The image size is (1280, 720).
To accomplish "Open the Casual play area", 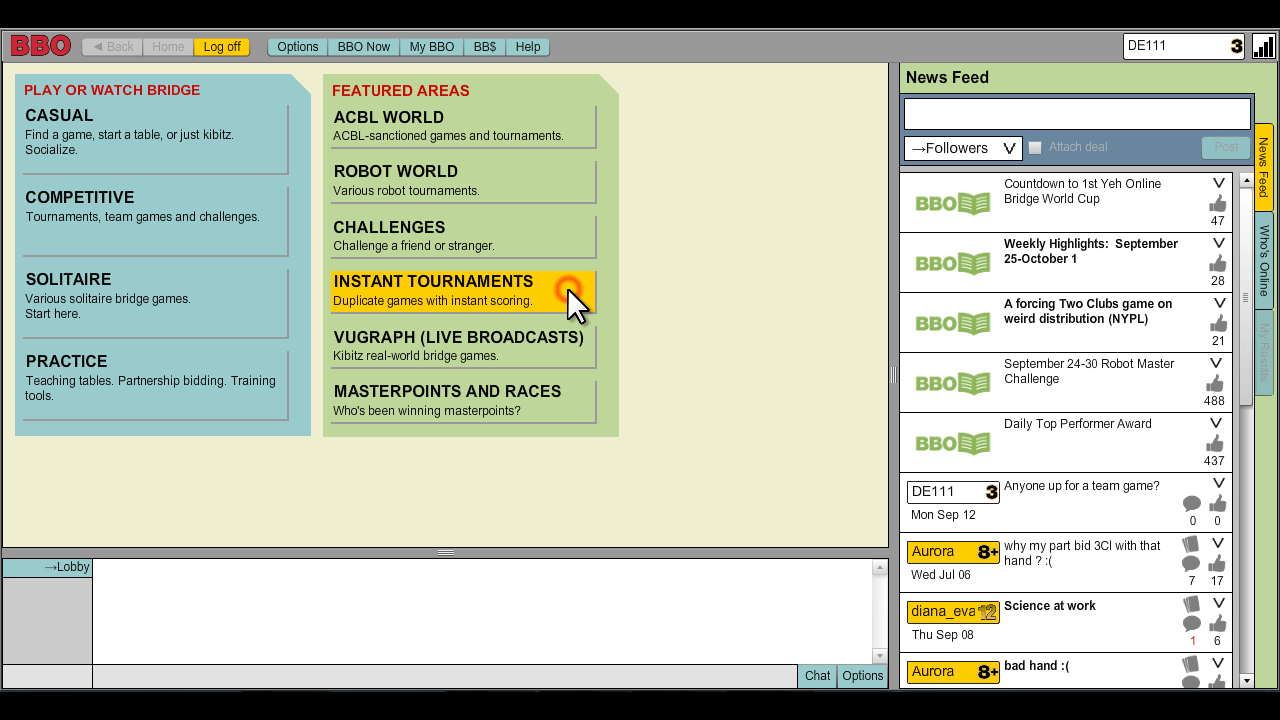I will pos(156,139).
